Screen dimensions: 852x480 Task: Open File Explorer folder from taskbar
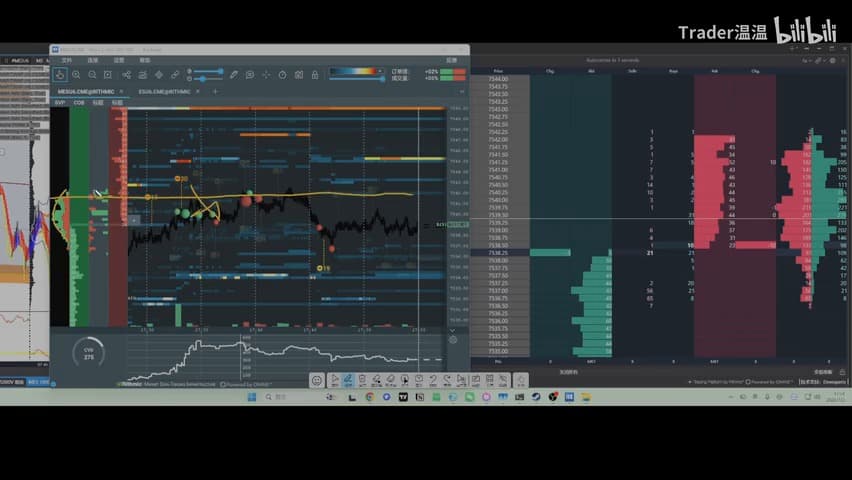[586, 397]
